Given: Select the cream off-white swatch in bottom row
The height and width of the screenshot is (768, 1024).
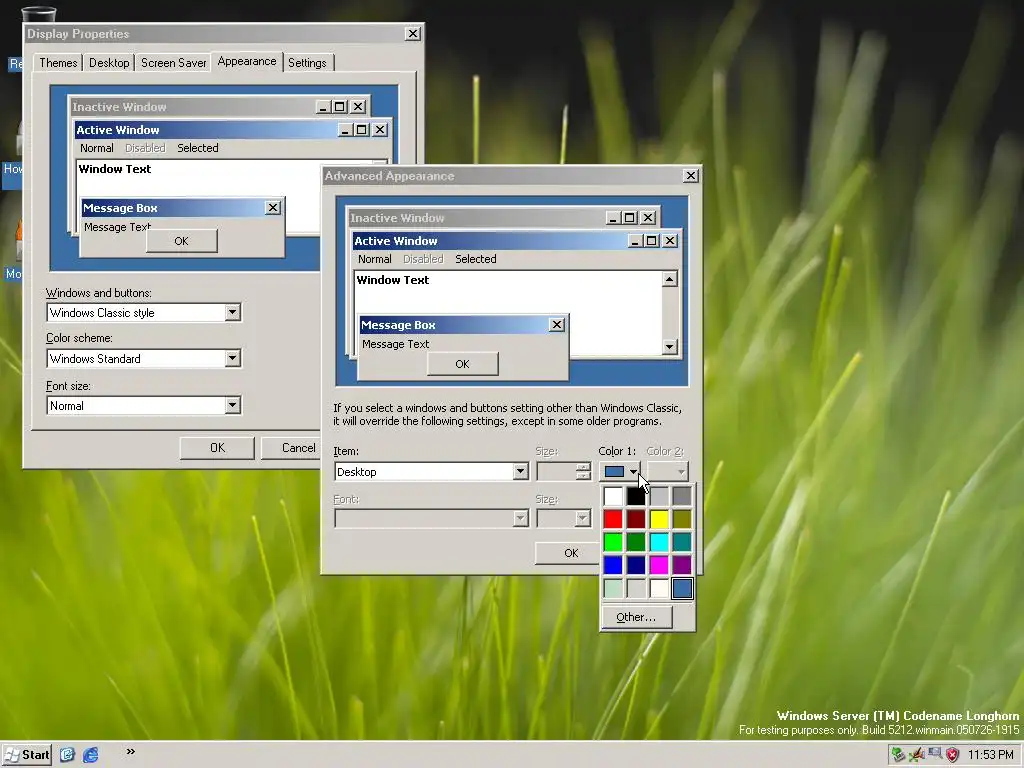Looking at the screenshot, I should [x=659, y=588].
